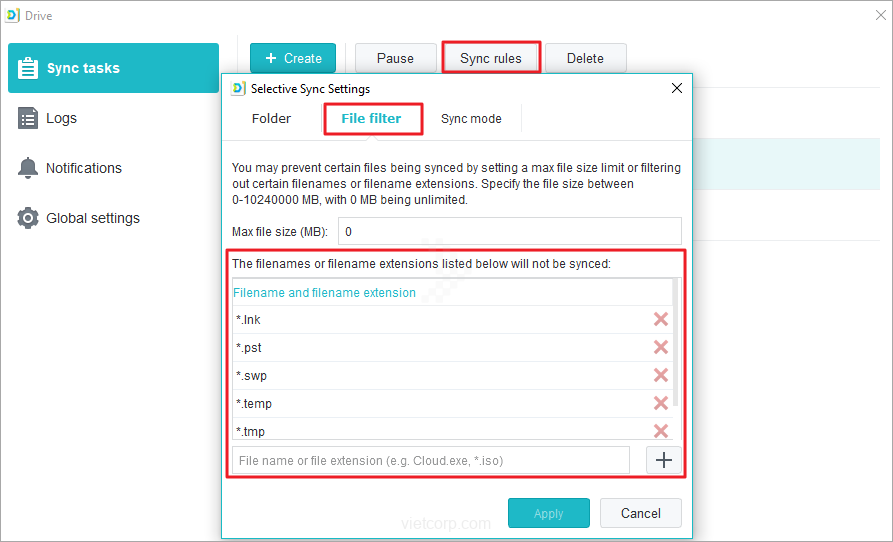
Task: Click the Max file size input field
Action: click(x=510, y=231)
